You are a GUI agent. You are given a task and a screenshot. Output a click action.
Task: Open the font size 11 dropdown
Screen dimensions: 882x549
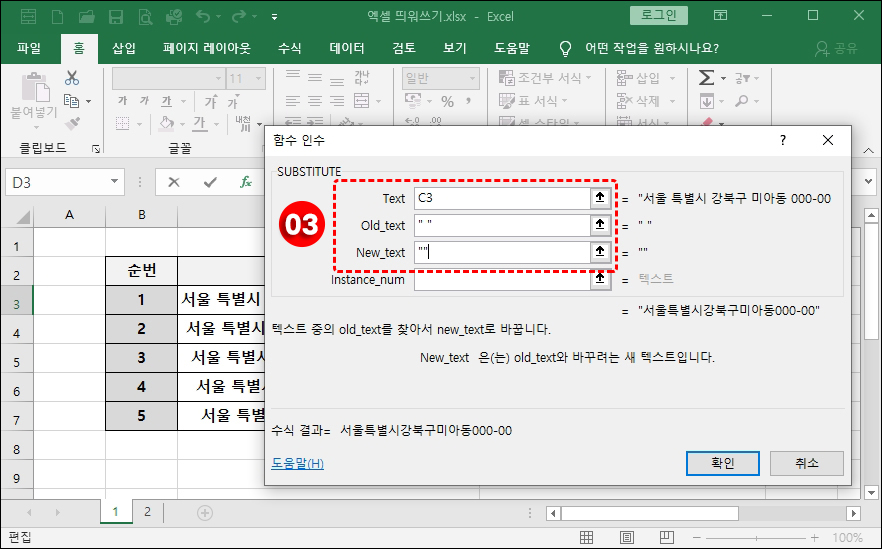pos(259,79)
